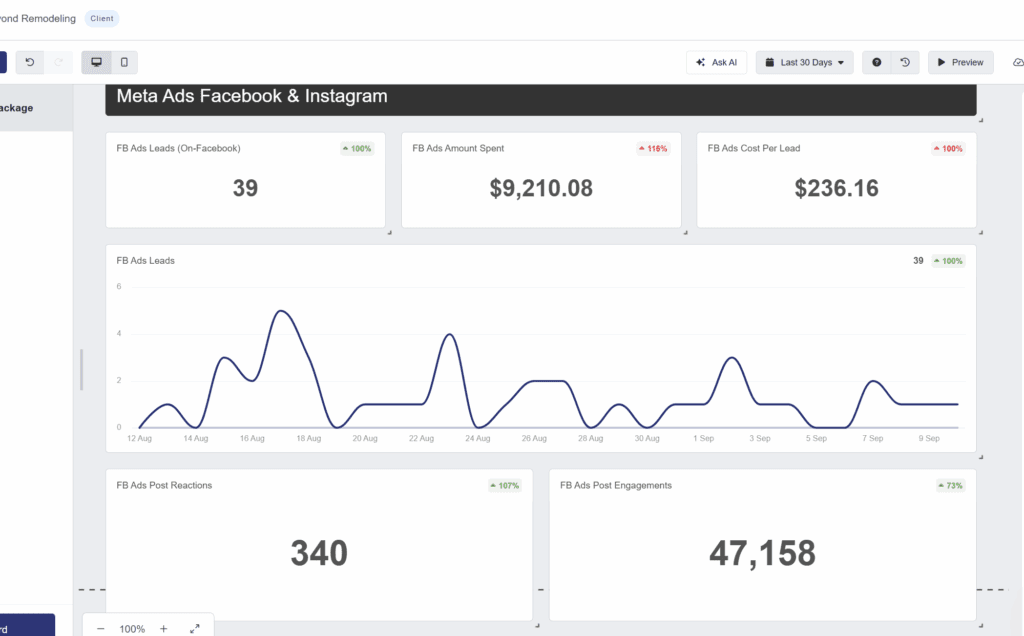Click the redo arrow icon
1024x636 pixels.
pos(57,62)
